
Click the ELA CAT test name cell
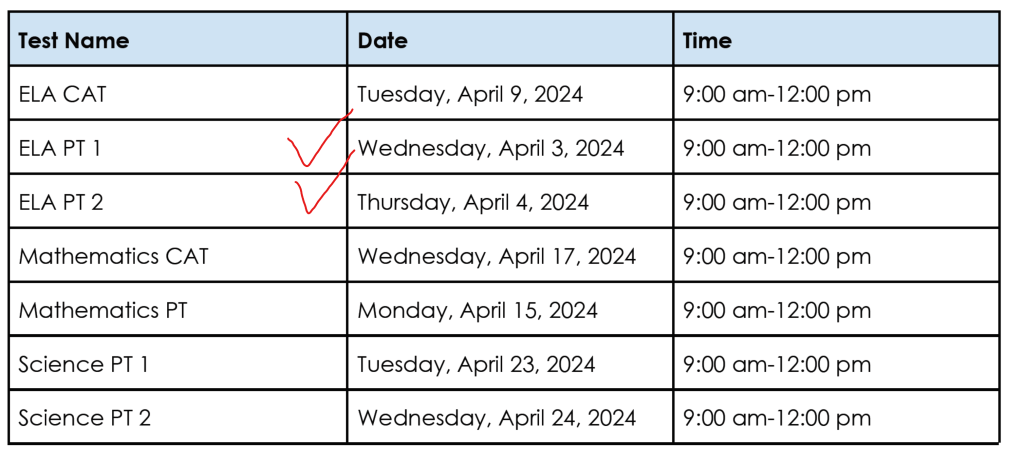62,95
